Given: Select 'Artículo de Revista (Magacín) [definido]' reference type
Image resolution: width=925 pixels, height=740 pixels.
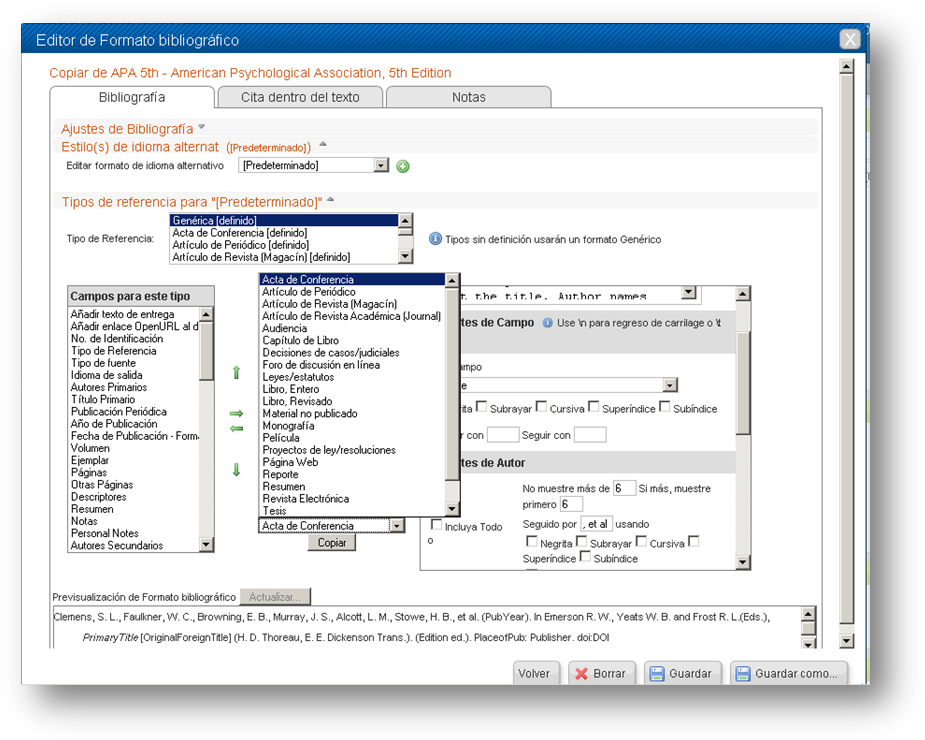Looking at the screenshot, I should (284, 257).
